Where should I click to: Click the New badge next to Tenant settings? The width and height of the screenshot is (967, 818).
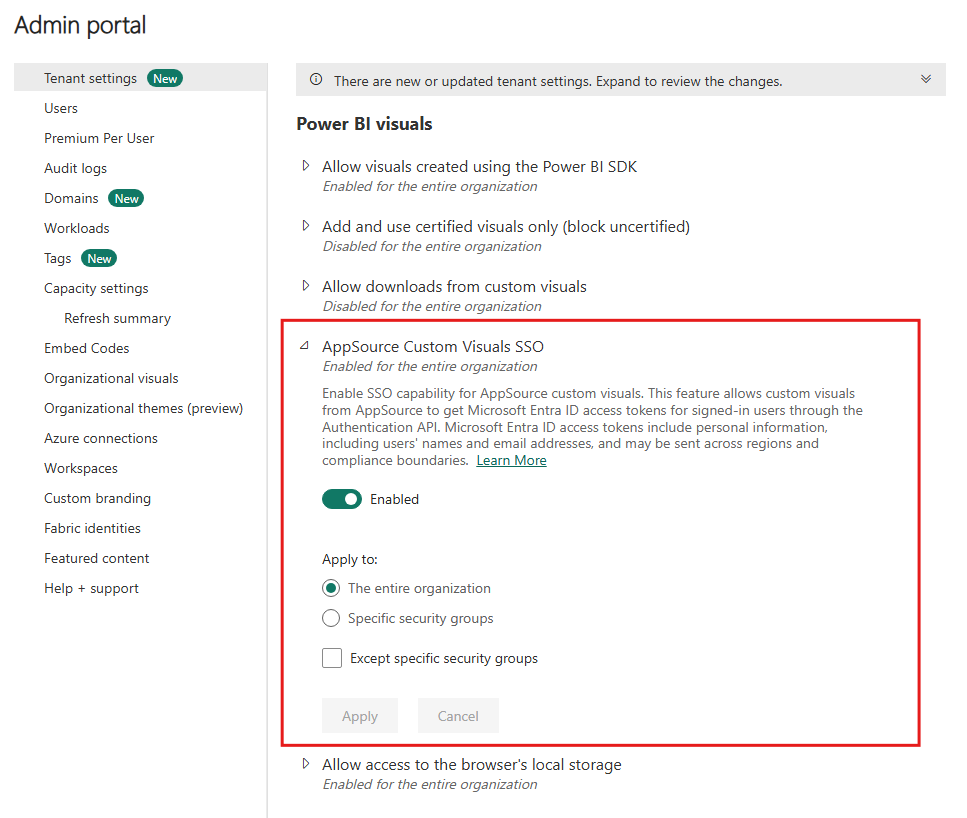click(164, 77)
